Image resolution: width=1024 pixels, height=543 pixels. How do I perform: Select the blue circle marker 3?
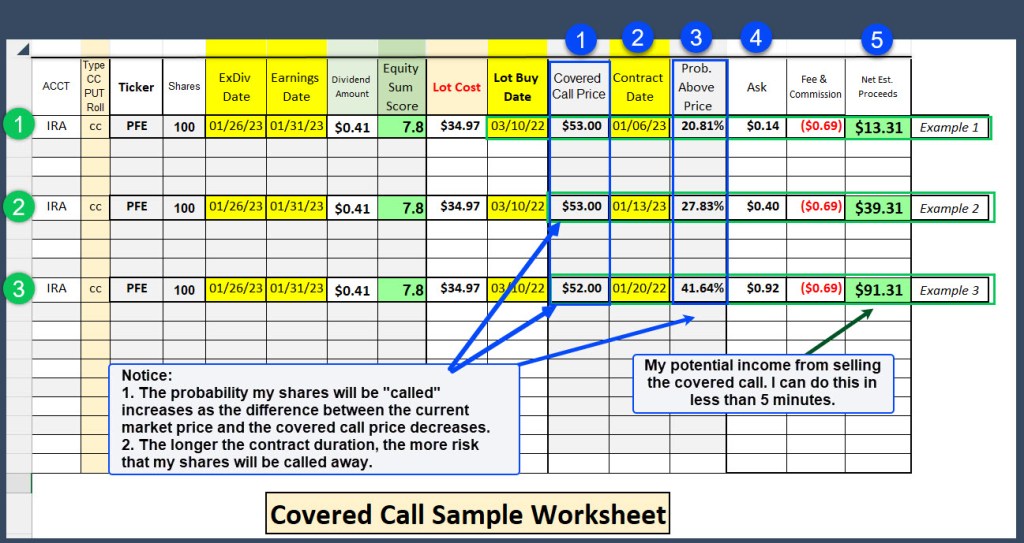[x=696, y=38]
